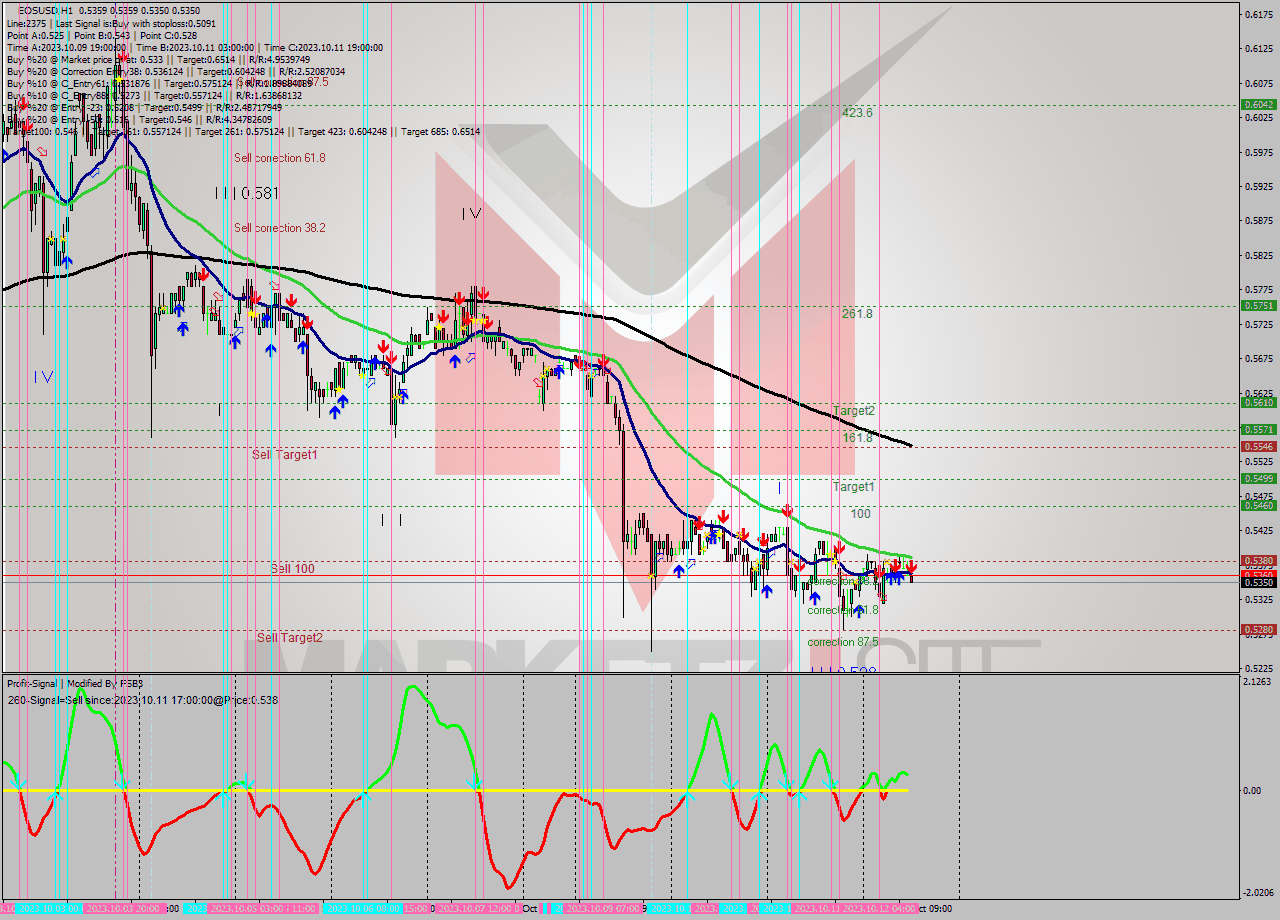Click the 0.5925 price axis value
The image size is (1280, 920).
coord(1259,187)
